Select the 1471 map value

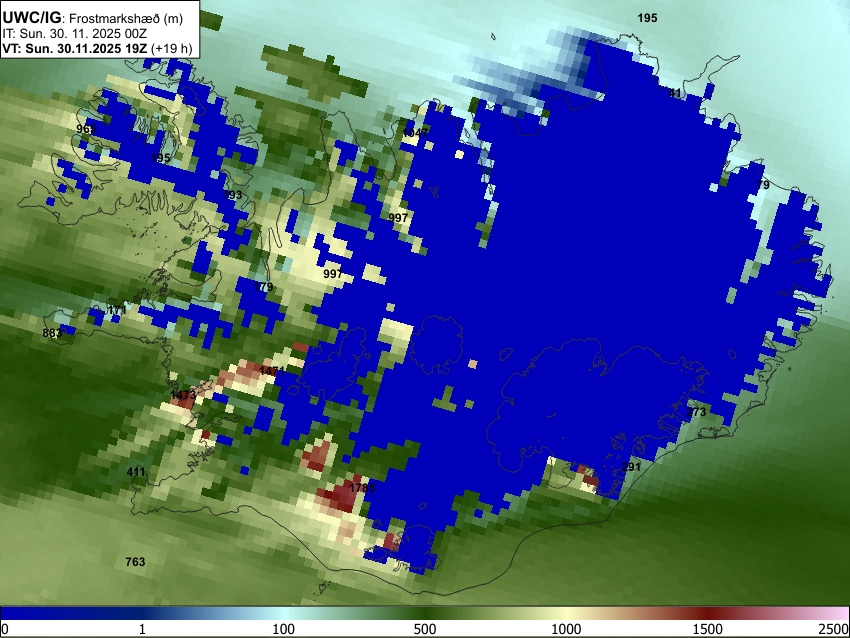[x=272, y=371]
